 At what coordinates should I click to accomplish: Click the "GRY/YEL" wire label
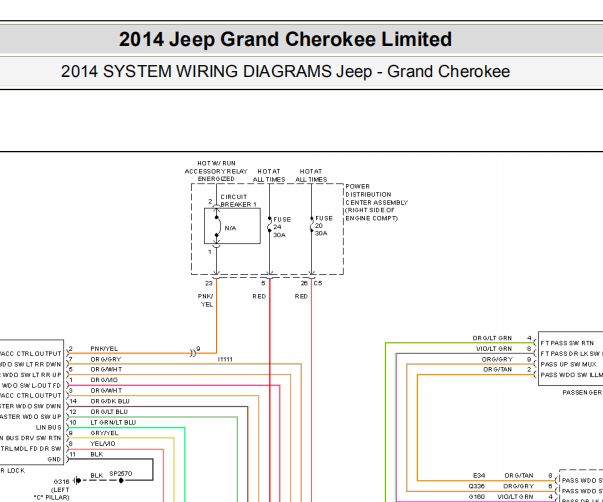pyautogui.click(x=105, y=433)
